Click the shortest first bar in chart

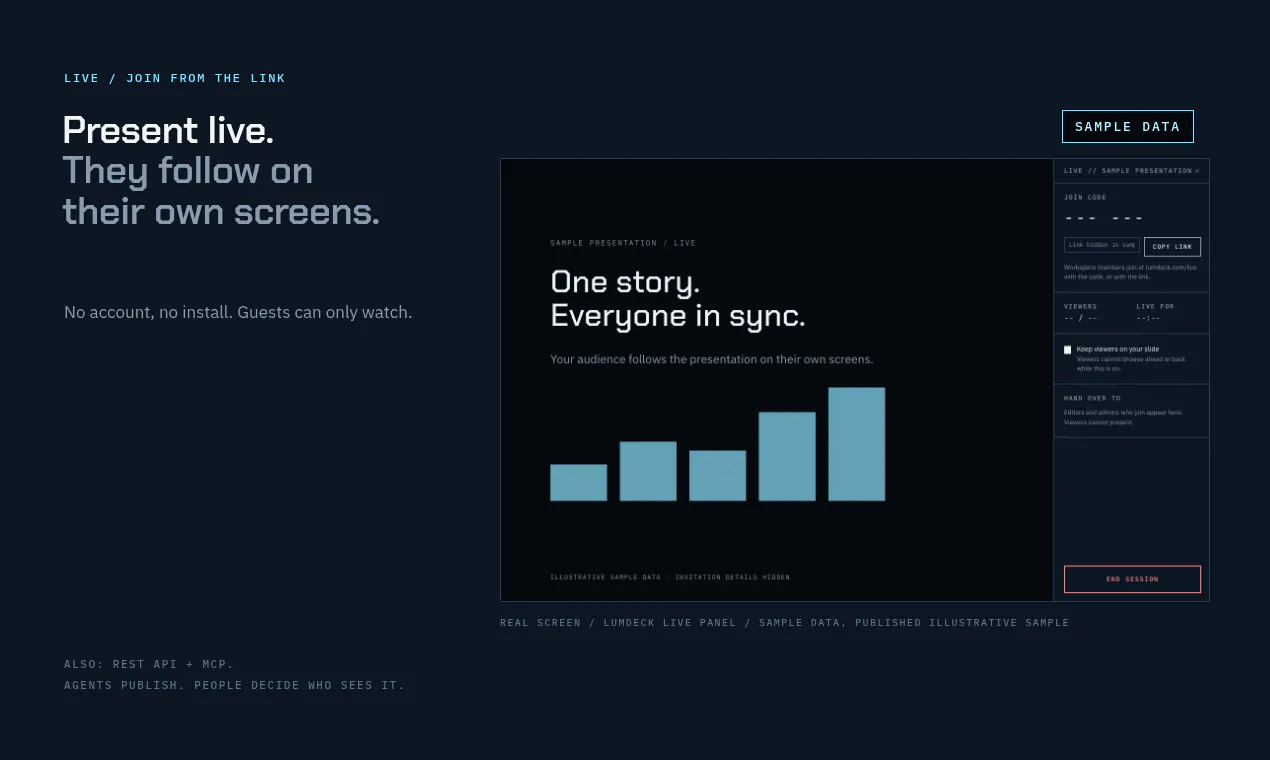579,482
